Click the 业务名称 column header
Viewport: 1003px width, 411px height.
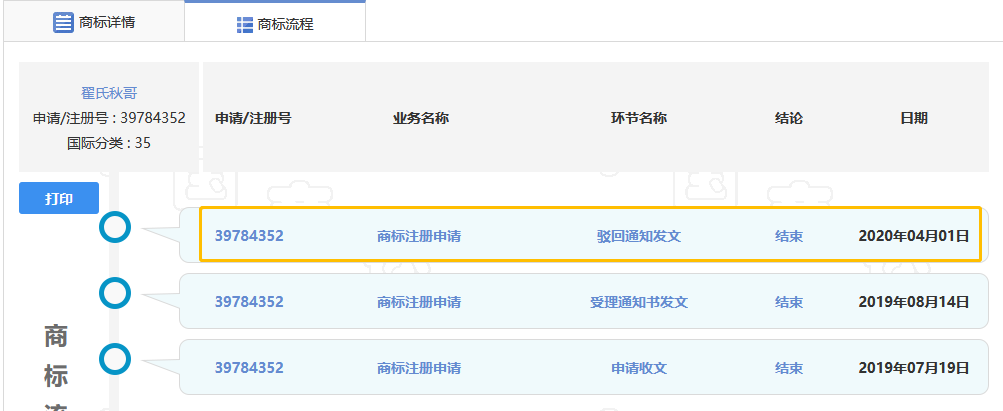point(421,118)
